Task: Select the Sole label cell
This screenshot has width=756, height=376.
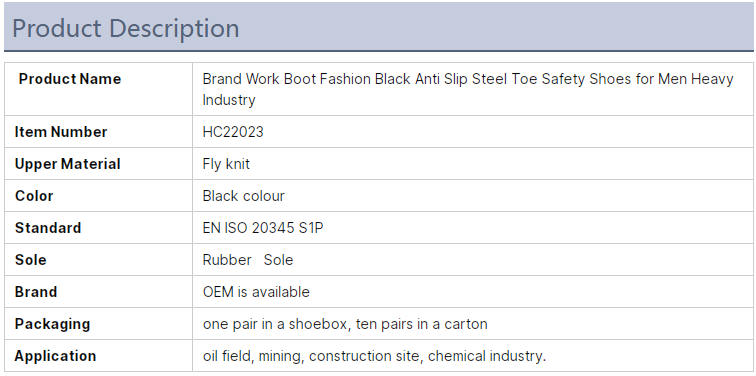Action: click(98, 260)
